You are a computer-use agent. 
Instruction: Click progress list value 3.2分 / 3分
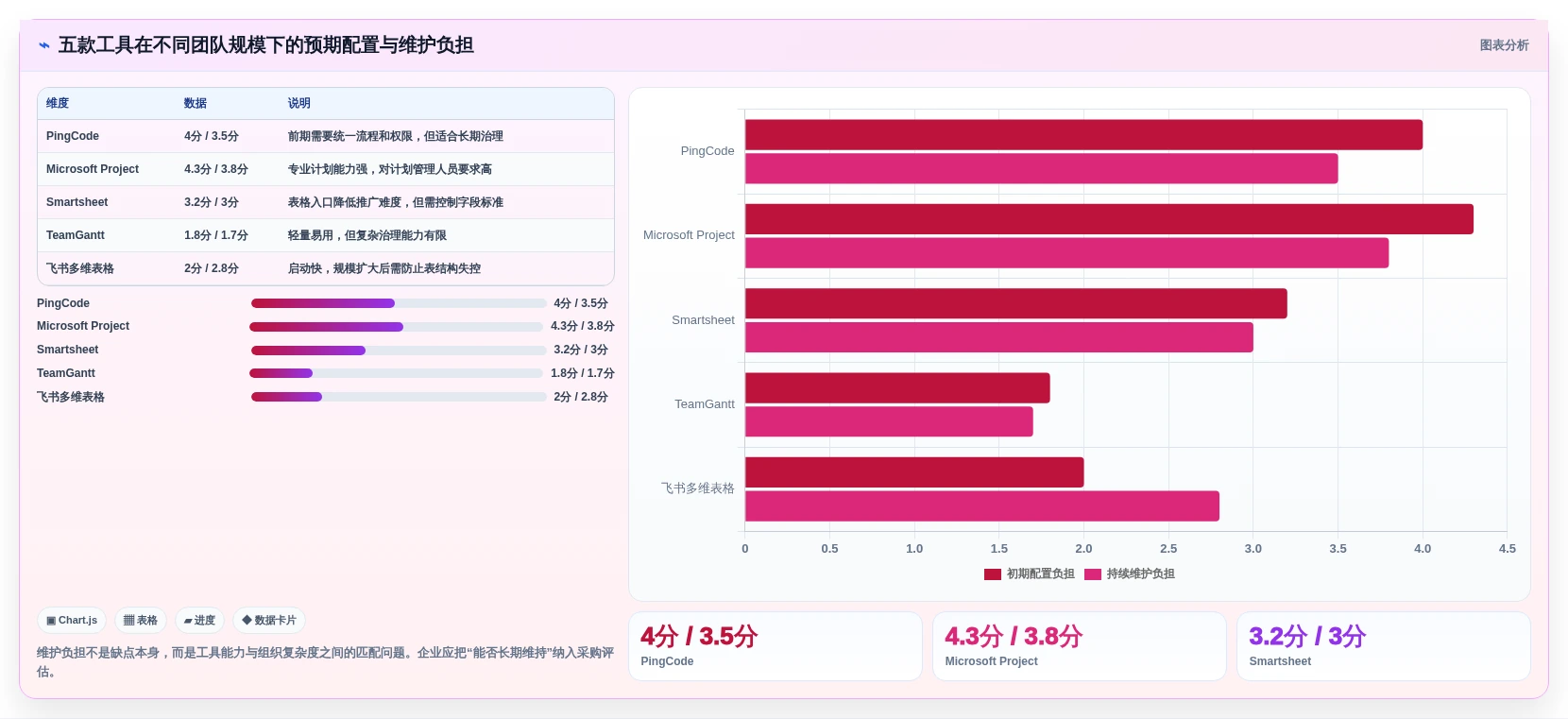click(x=581, y=350)
